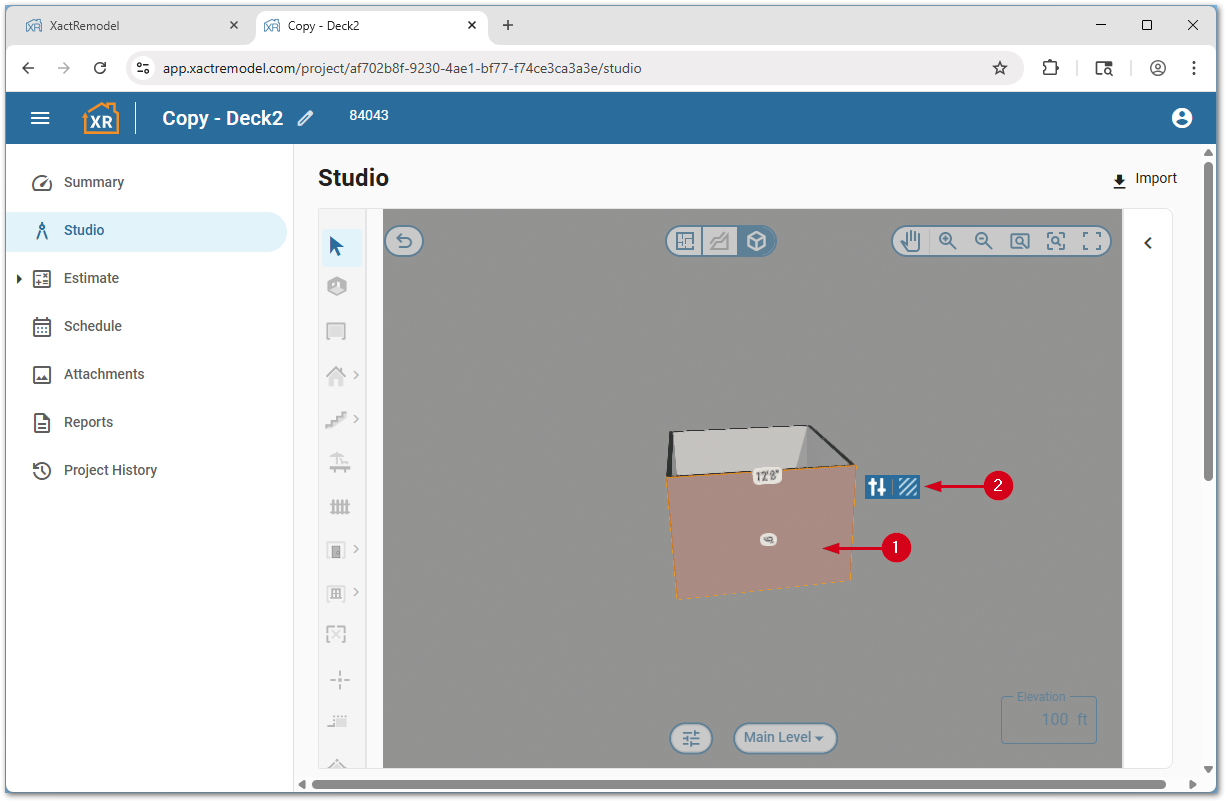This screenshot has width=1226, height=802.
Task: Click the wall surface hatch icon
Action: click(x=907, y=487)
